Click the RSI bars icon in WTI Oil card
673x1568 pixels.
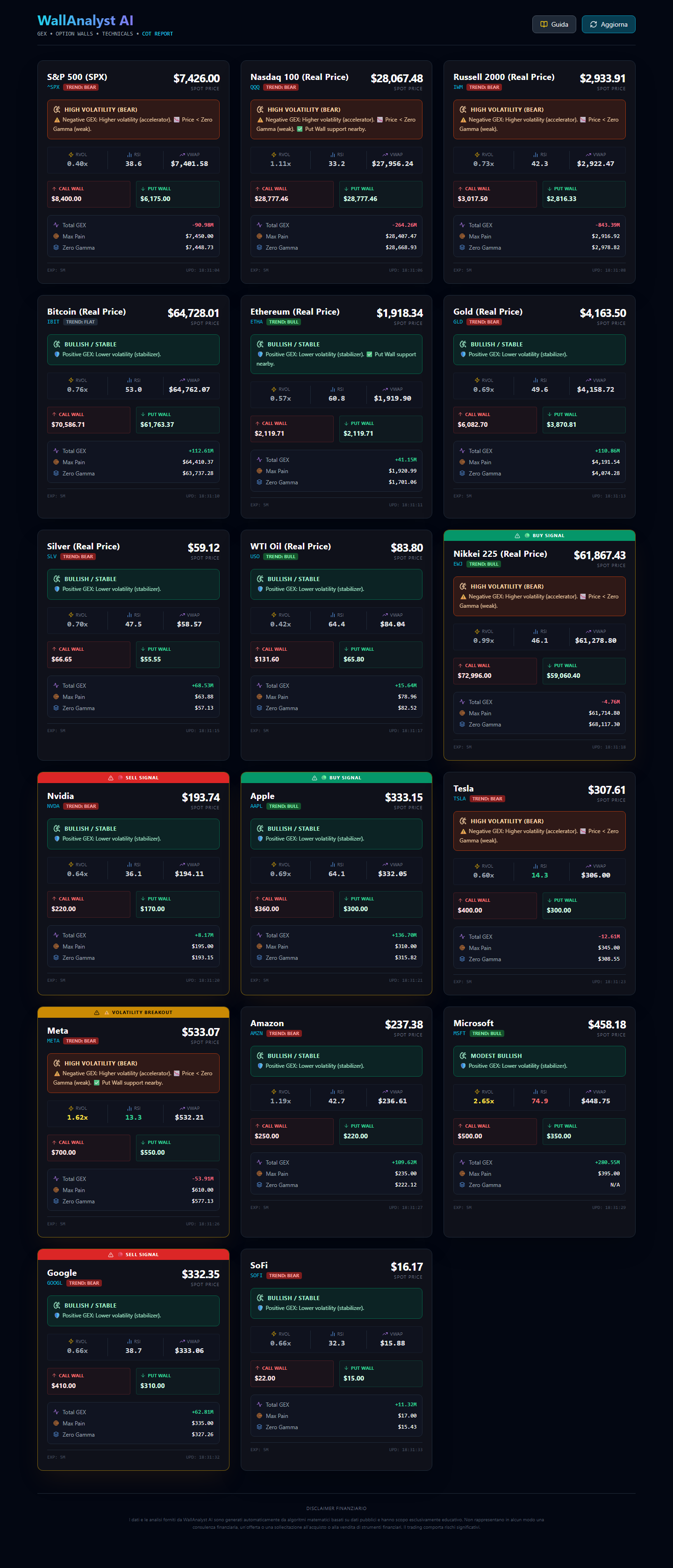pyautogui.click(x=332, y=615)
